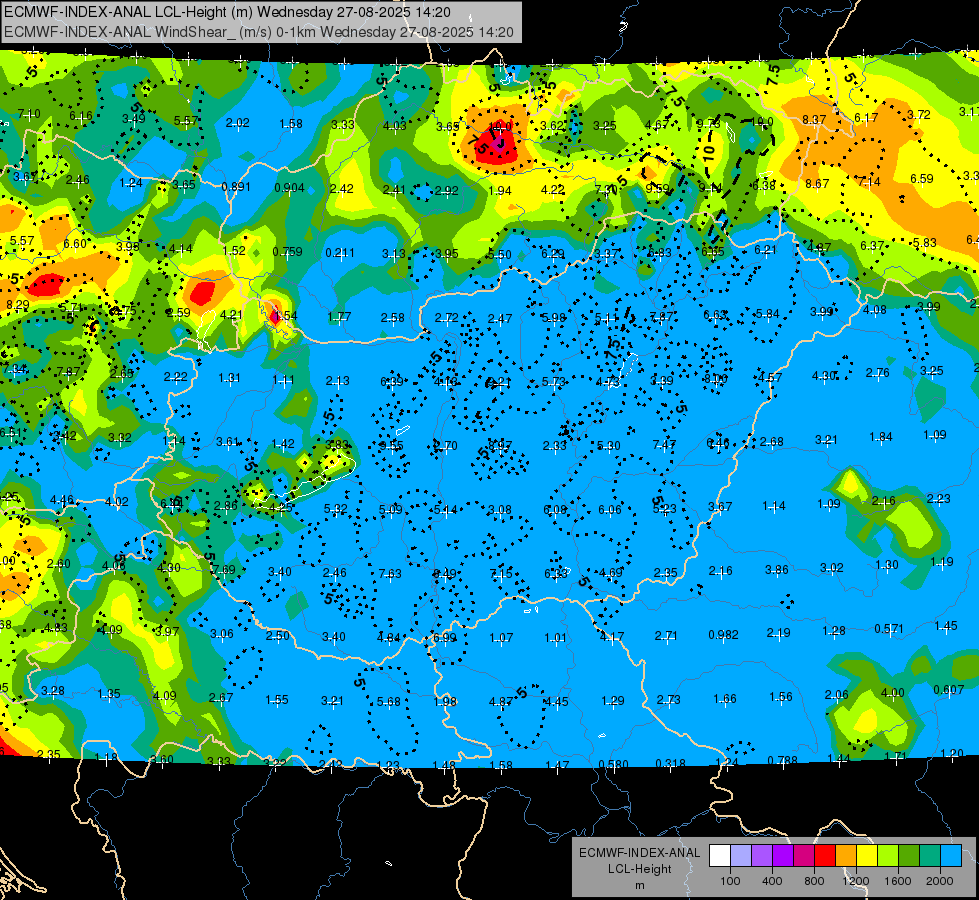Click the sky blue legend swatch
The image size is (979, 900).
(952, 855)
